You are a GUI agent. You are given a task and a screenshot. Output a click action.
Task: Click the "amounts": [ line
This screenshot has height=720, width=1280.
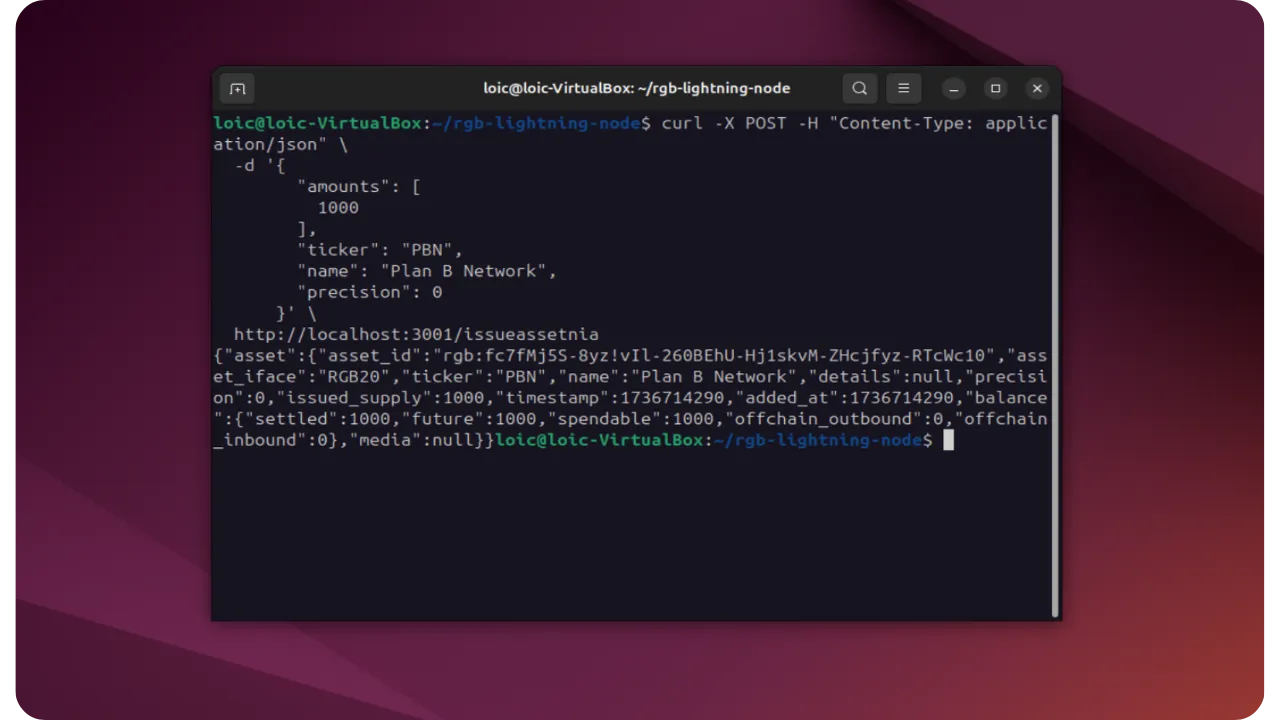(x=358, y=187)
